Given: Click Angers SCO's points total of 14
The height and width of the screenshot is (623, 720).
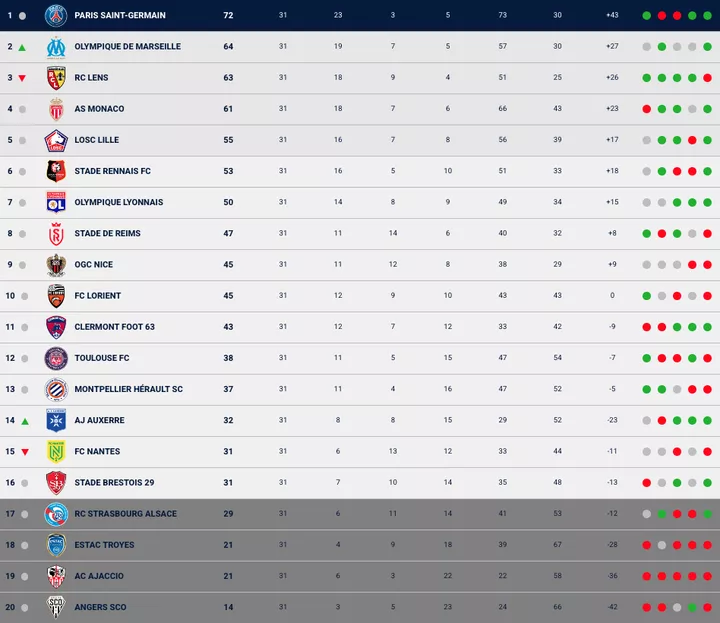Looking at the screenshot, I should point(228,607).
